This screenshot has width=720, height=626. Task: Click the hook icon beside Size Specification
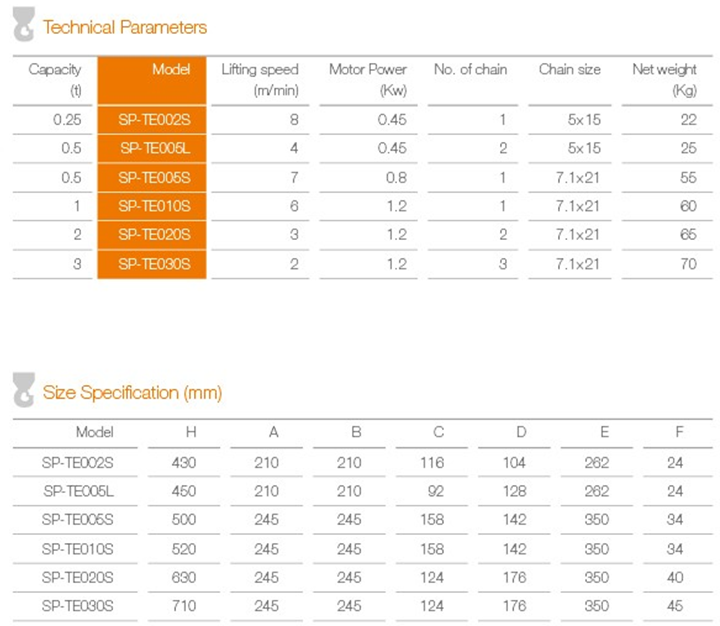[23, 392]
